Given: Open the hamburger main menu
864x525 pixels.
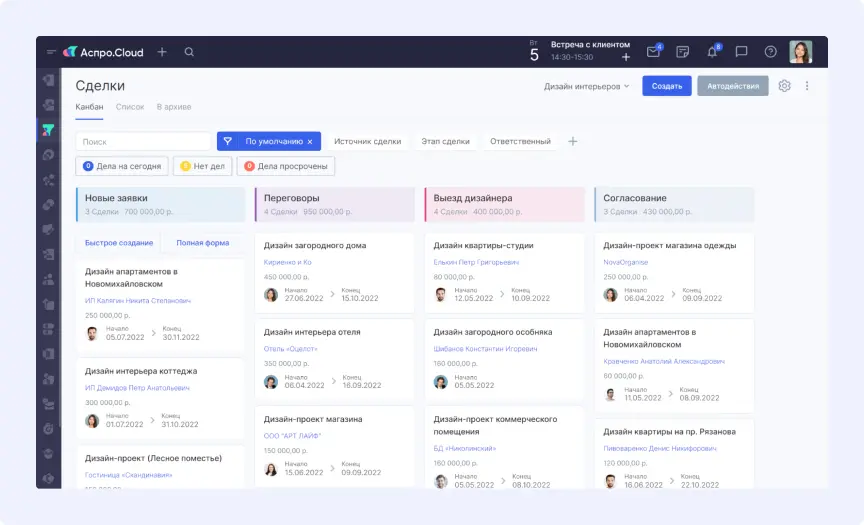Looking at the screenshot, I should [51, 52].
